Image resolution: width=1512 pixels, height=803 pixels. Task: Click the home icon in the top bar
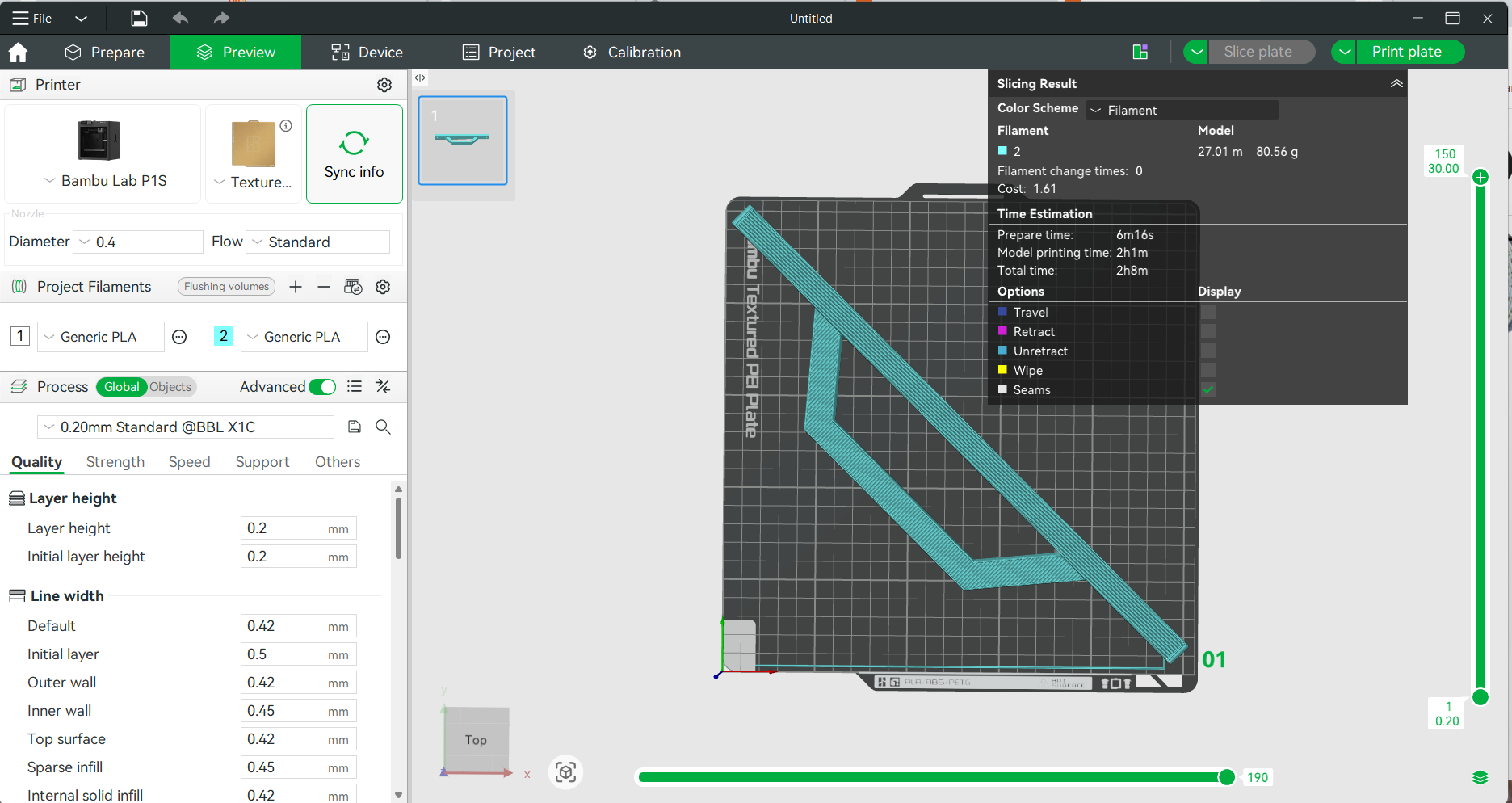(x=18, y=53)
